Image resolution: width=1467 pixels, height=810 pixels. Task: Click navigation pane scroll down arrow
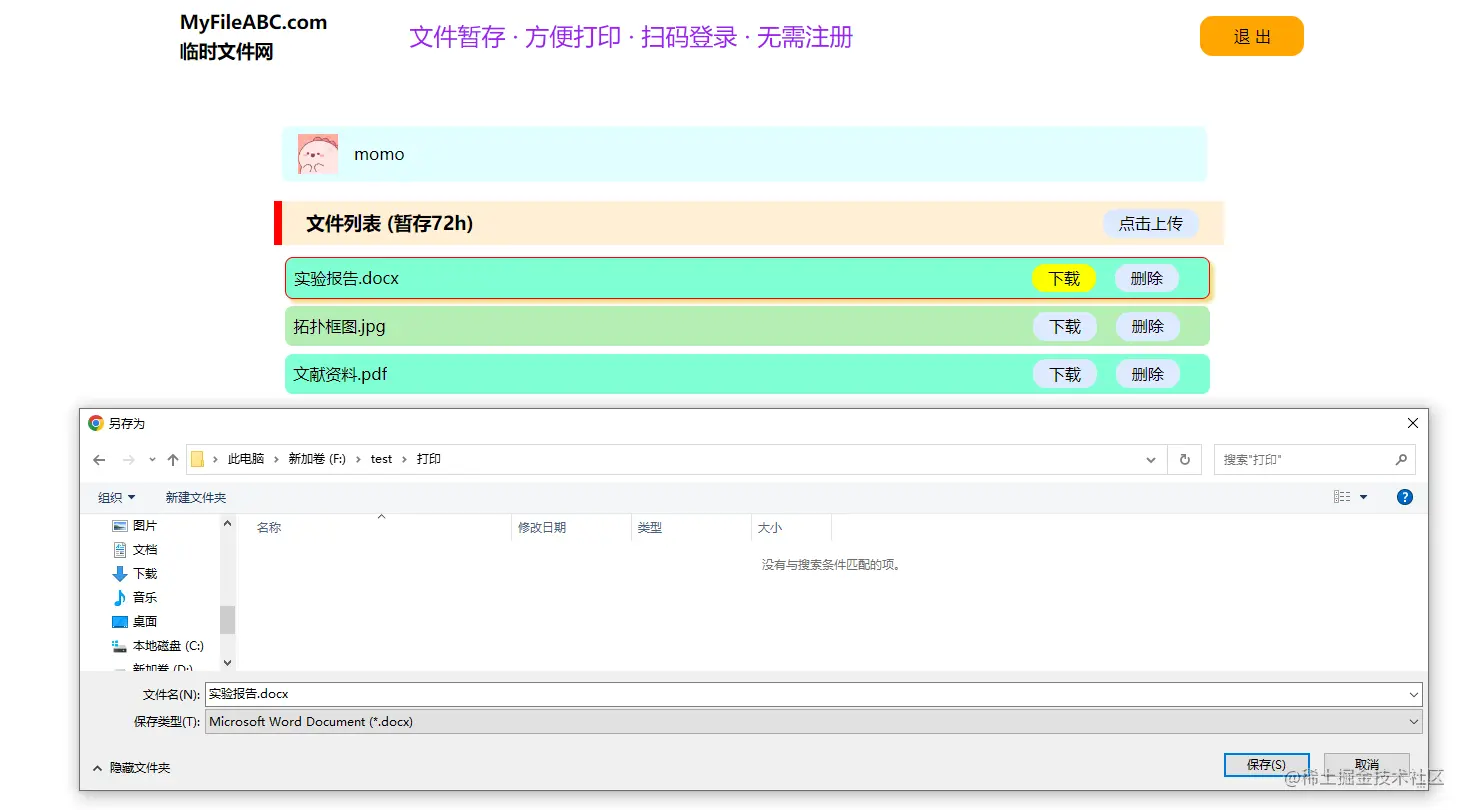pos(227,662)
